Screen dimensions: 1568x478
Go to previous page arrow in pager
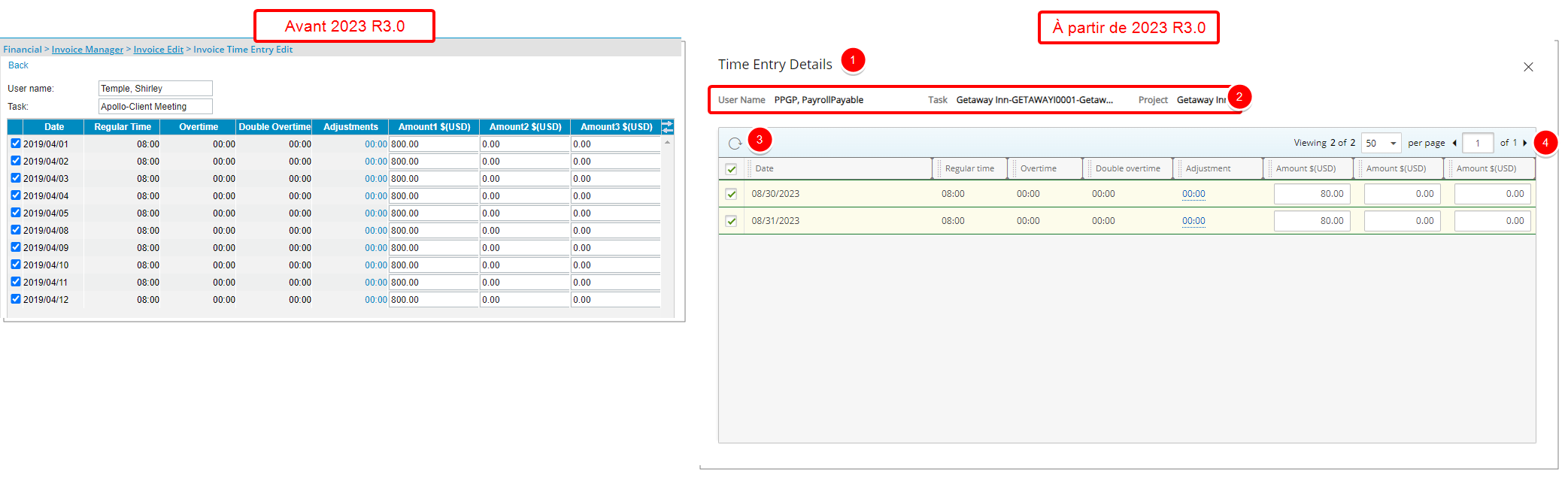pos(1454,143)
